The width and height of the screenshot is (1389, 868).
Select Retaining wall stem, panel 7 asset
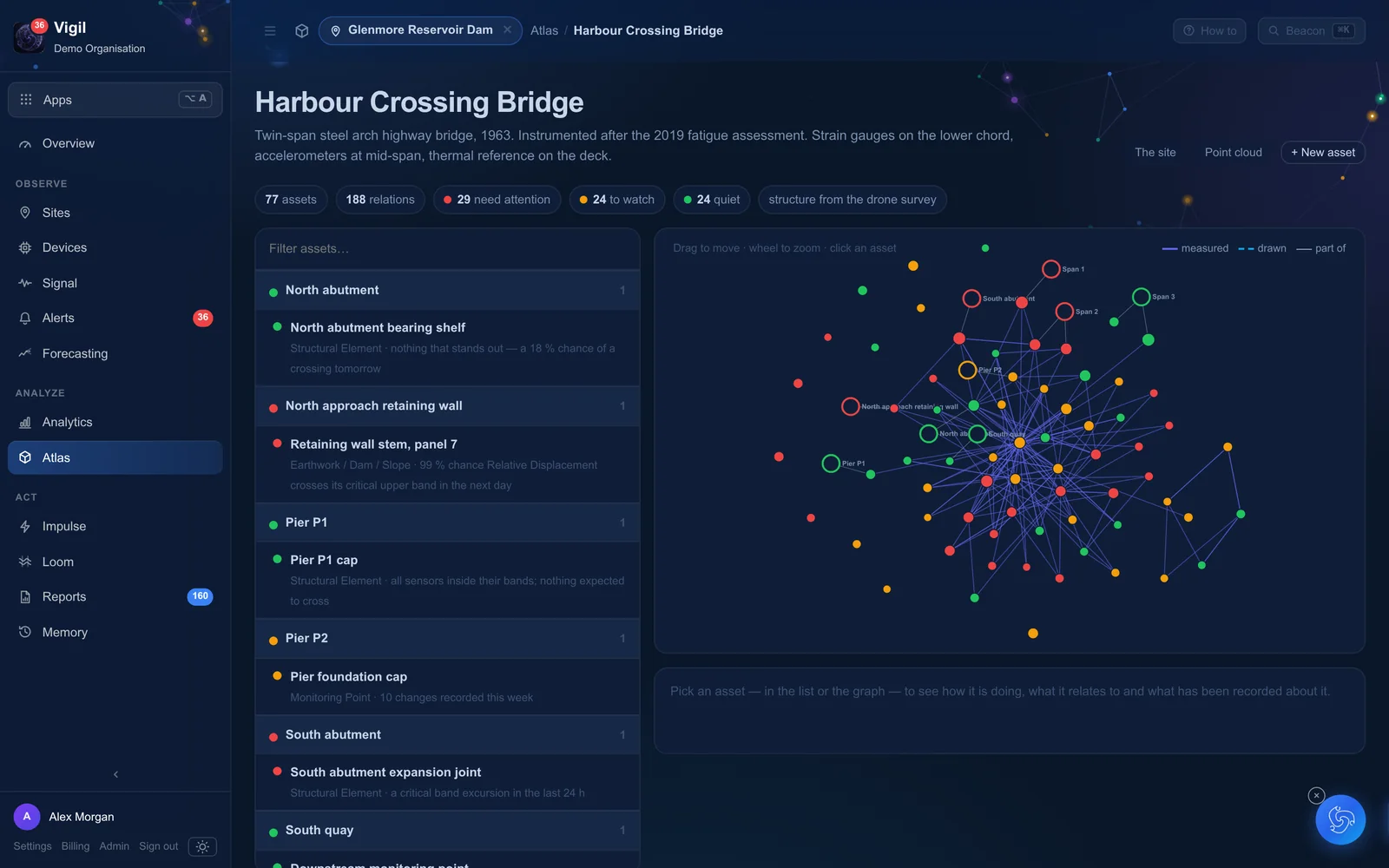(x=447, y=464)
